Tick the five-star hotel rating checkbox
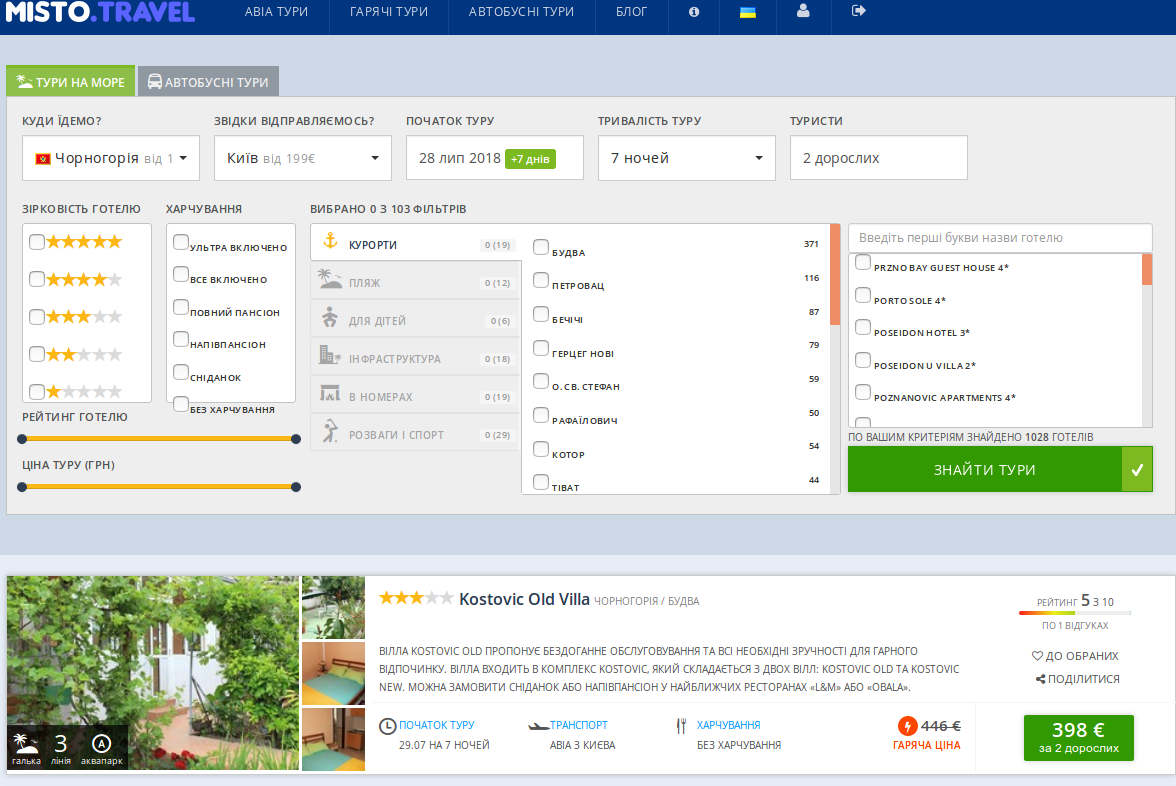The height and width of the screenshot is (786, 1176). [37, 241]
